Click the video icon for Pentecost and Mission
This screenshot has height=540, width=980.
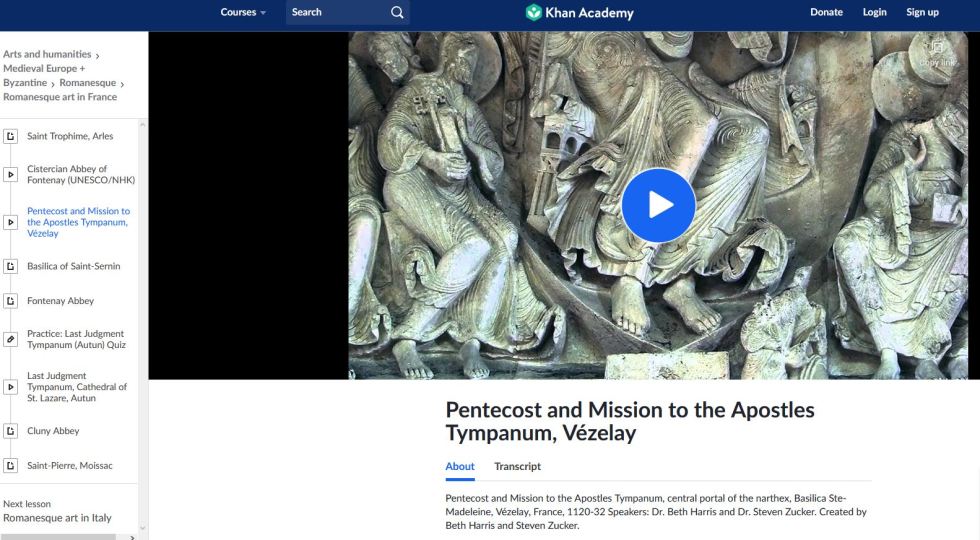coord(11,222)
